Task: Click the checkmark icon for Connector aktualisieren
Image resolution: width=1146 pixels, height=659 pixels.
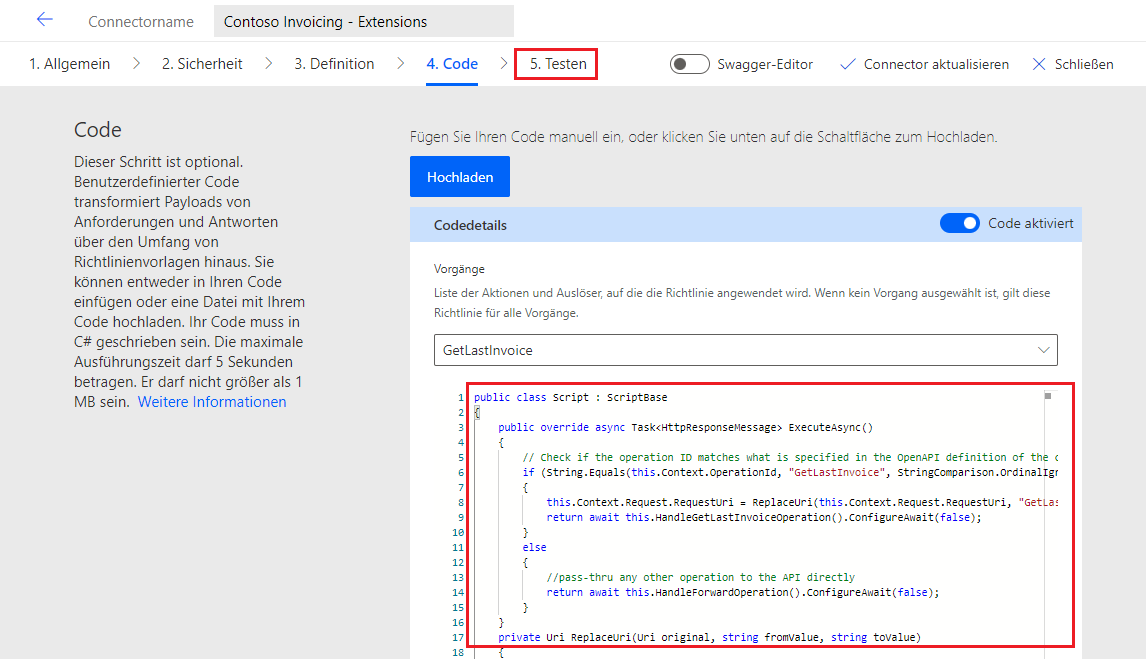Action: coord(847,64)
